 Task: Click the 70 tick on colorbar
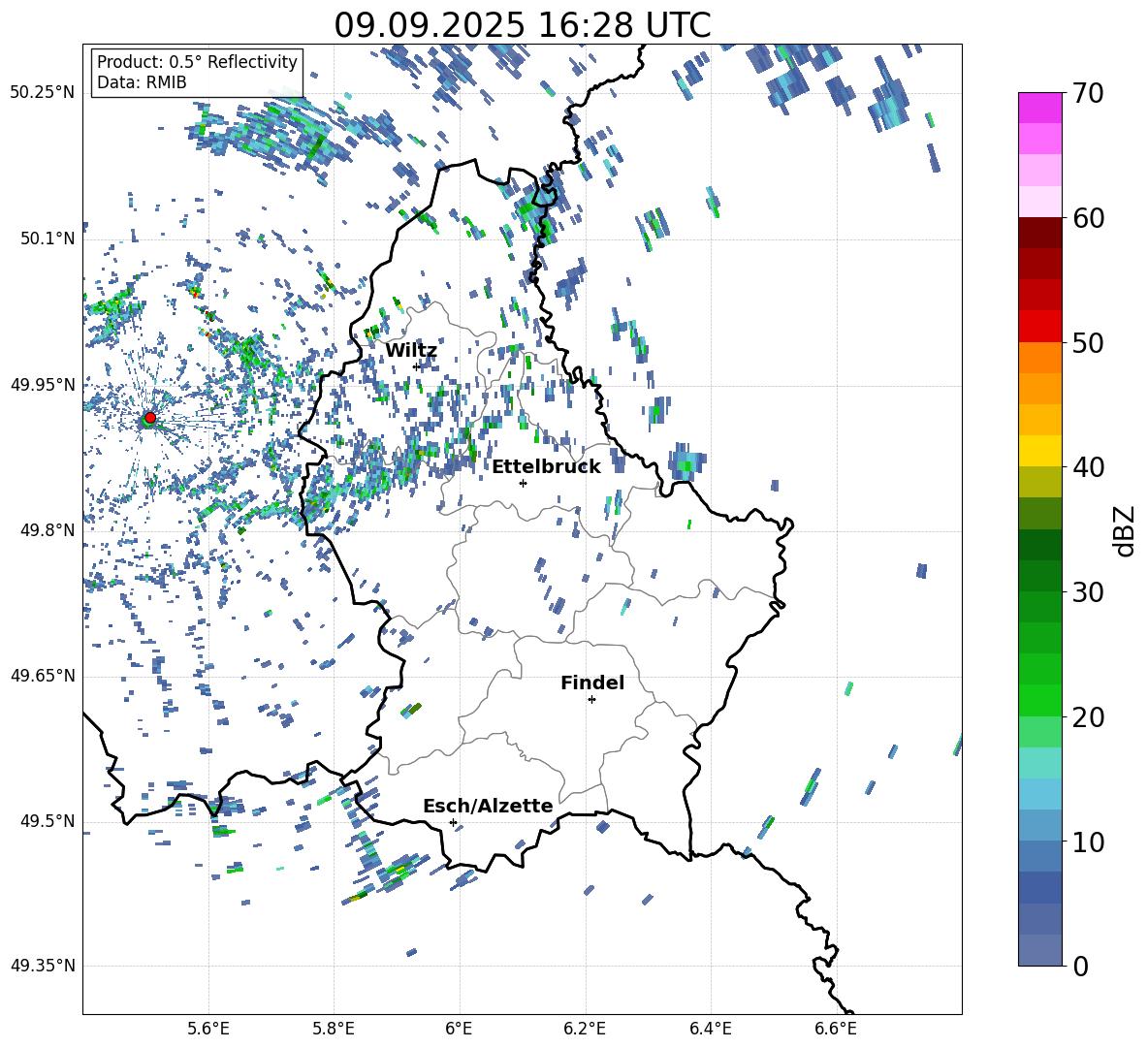click(x=1088, y=94)
